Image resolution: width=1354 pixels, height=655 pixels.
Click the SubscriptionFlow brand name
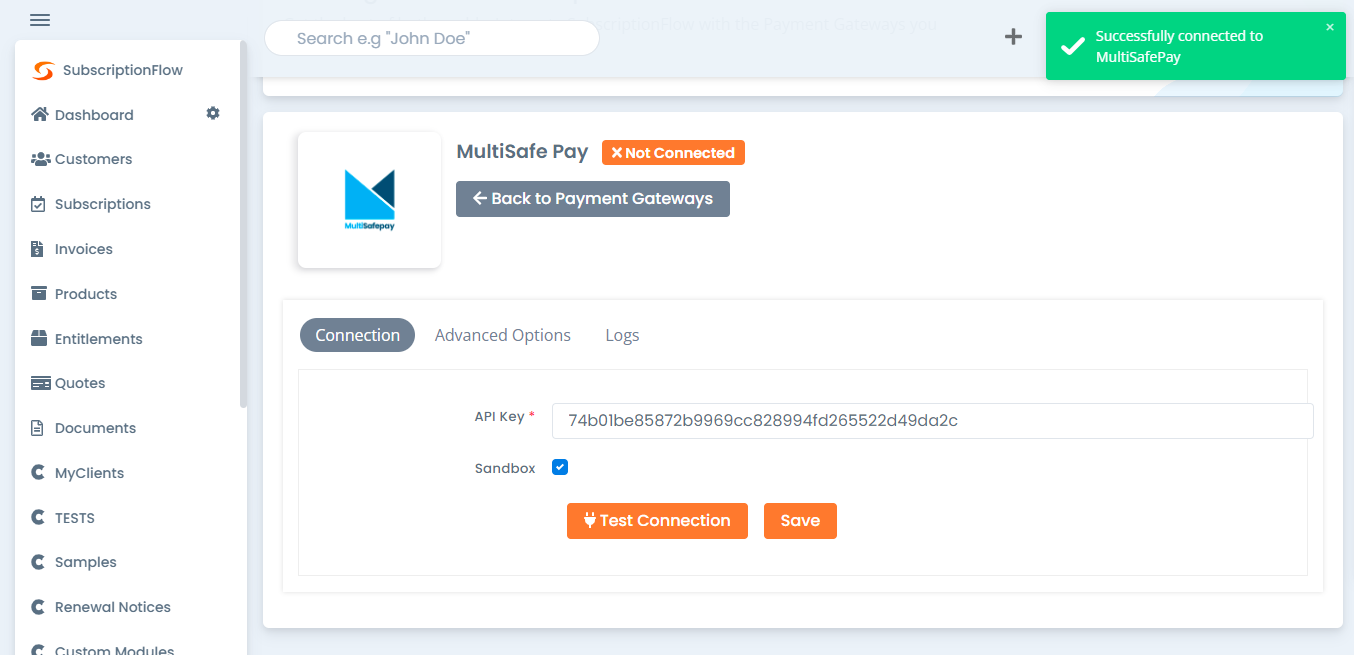click(x=123, y=71)
